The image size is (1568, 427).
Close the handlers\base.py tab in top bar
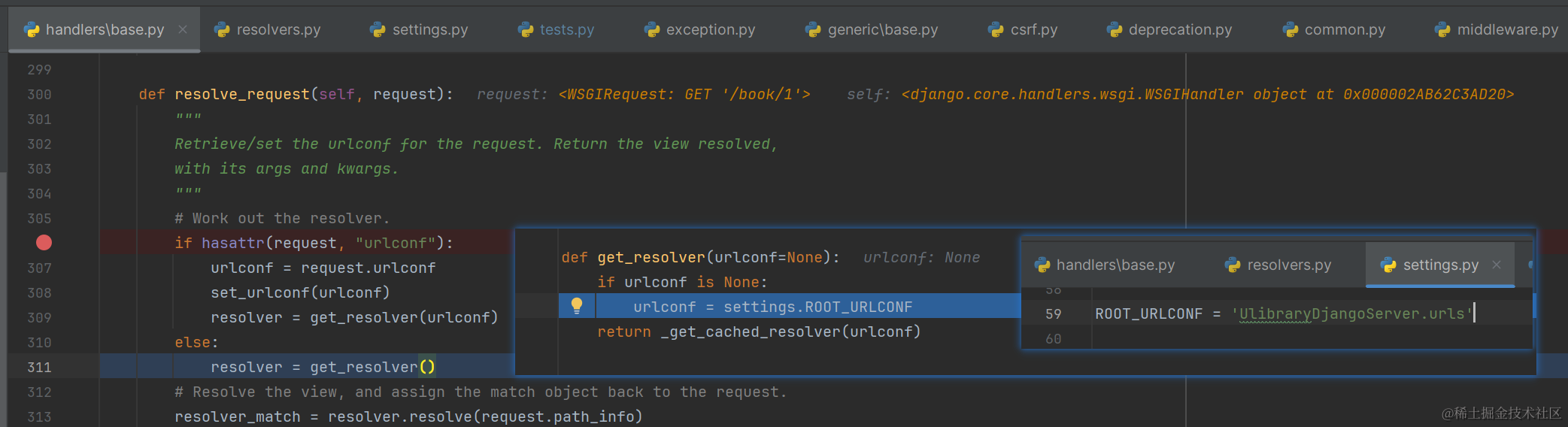click(183, 29)
